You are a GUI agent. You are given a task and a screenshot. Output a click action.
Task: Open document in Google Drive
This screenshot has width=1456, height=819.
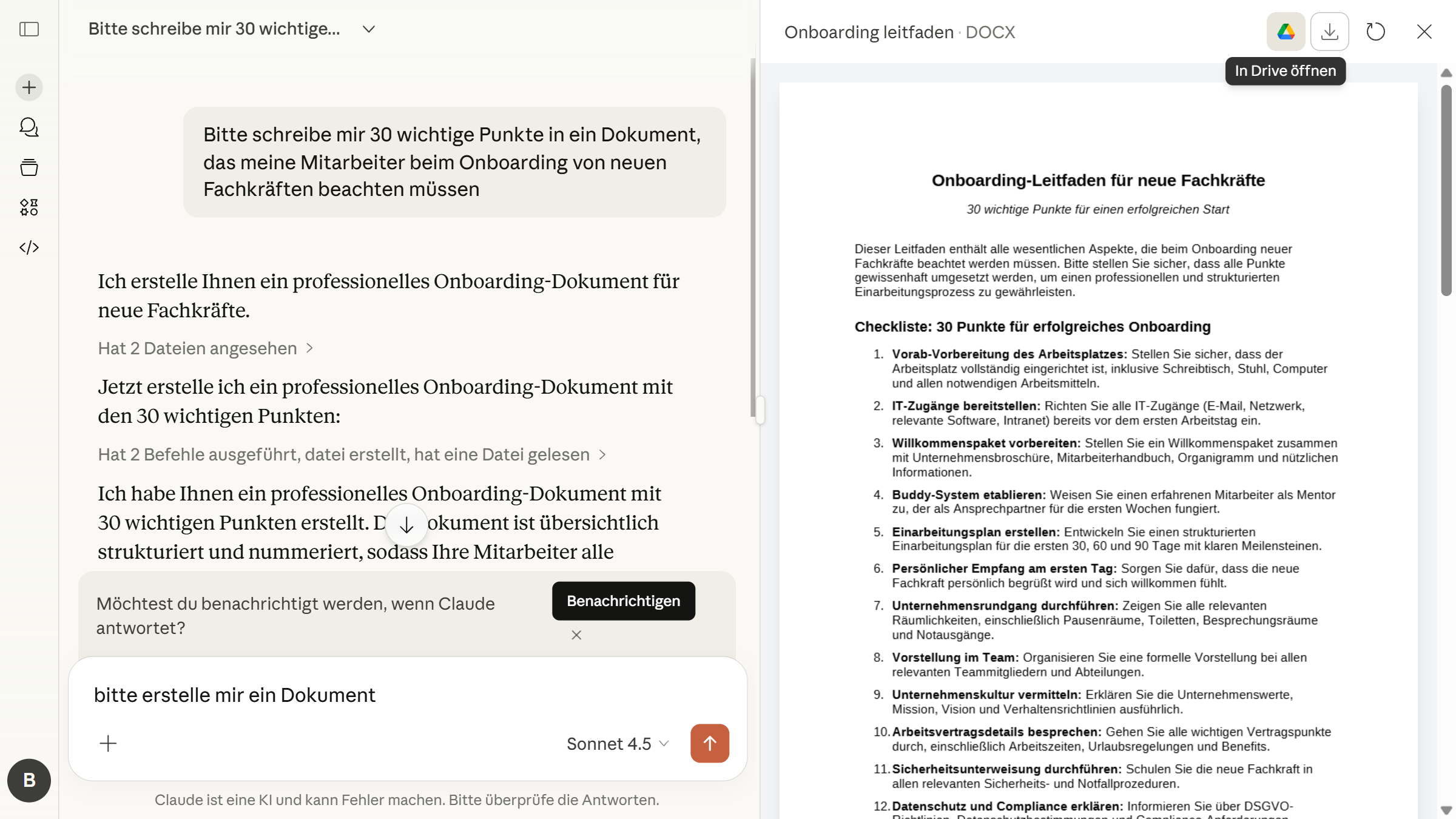click(x=1286, y=32)
